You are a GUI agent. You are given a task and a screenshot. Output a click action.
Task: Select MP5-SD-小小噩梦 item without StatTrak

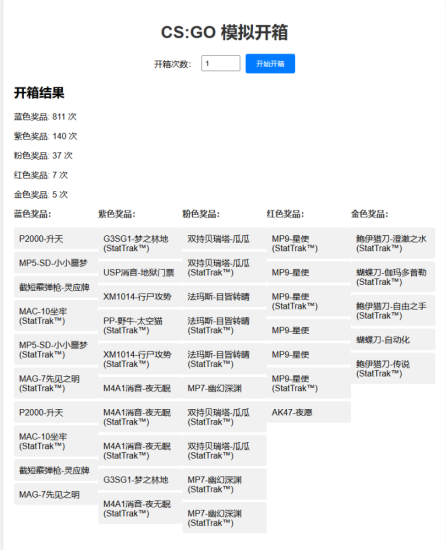click(x=56, y=263)
